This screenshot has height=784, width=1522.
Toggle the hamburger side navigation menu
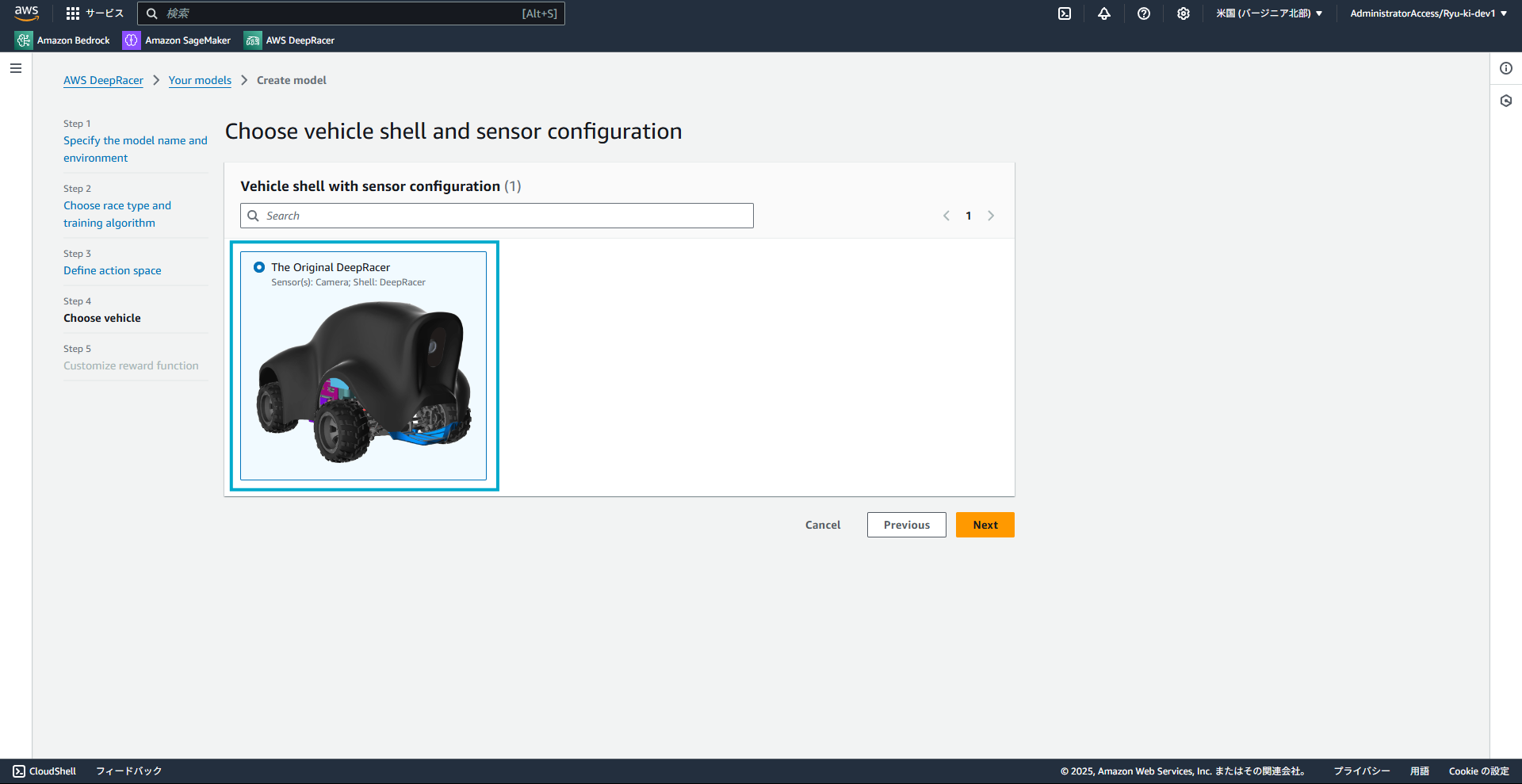point(16,68)
